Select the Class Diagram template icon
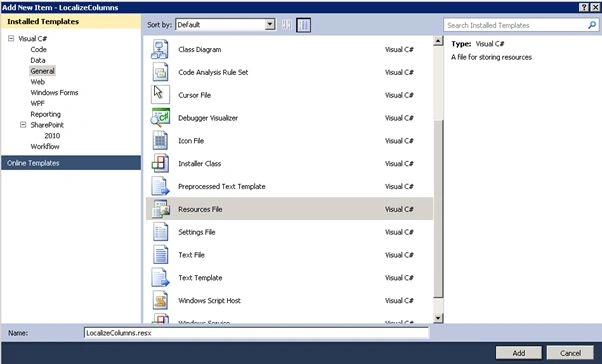Screen dimensions: 602x364 [160, 49]
